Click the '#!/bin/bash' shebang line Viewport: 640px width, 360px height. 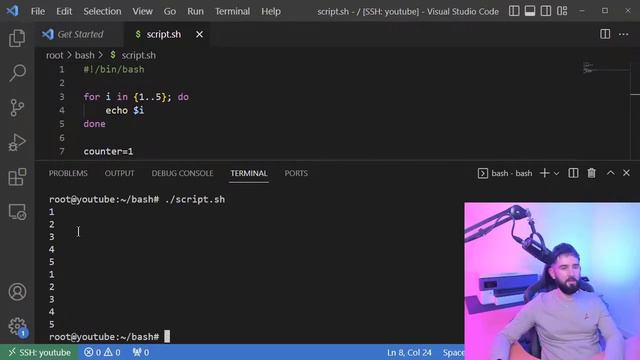(x=114, y=69)
